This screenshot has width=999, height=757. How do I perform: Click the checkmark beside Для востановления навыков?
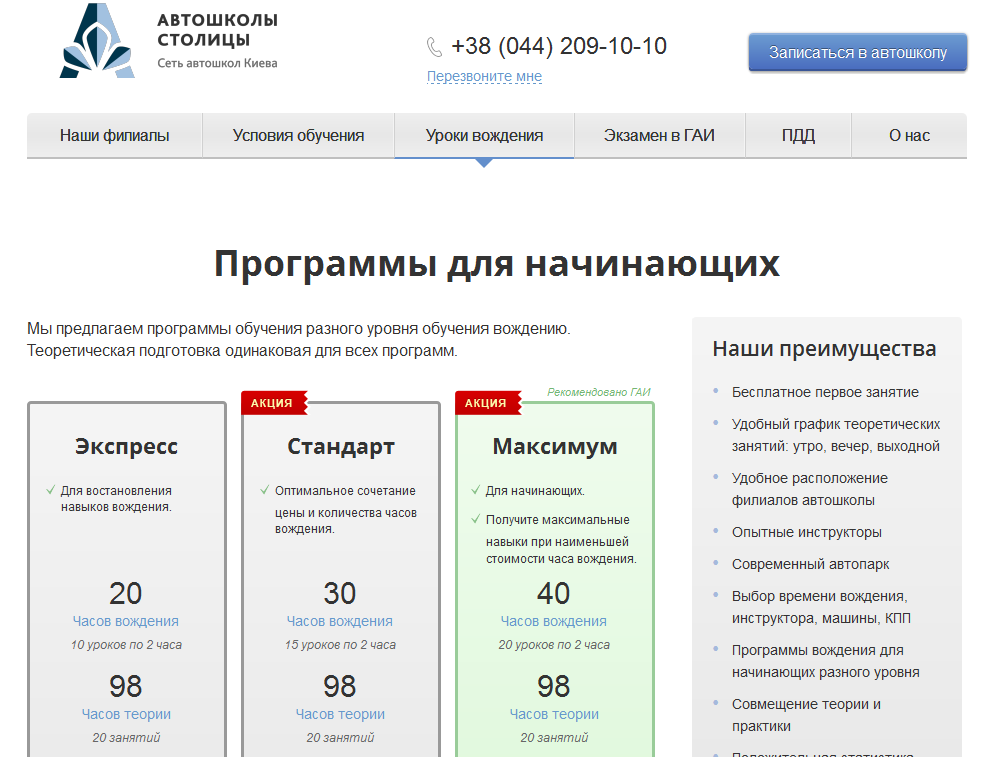click(50, 490)
